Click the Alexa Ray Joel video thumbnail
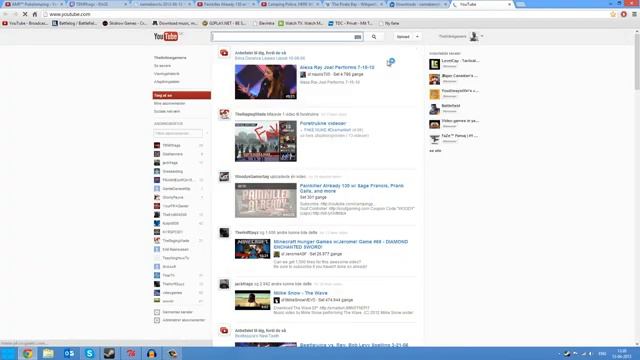The image size is (640, 360). coord(266,82)
